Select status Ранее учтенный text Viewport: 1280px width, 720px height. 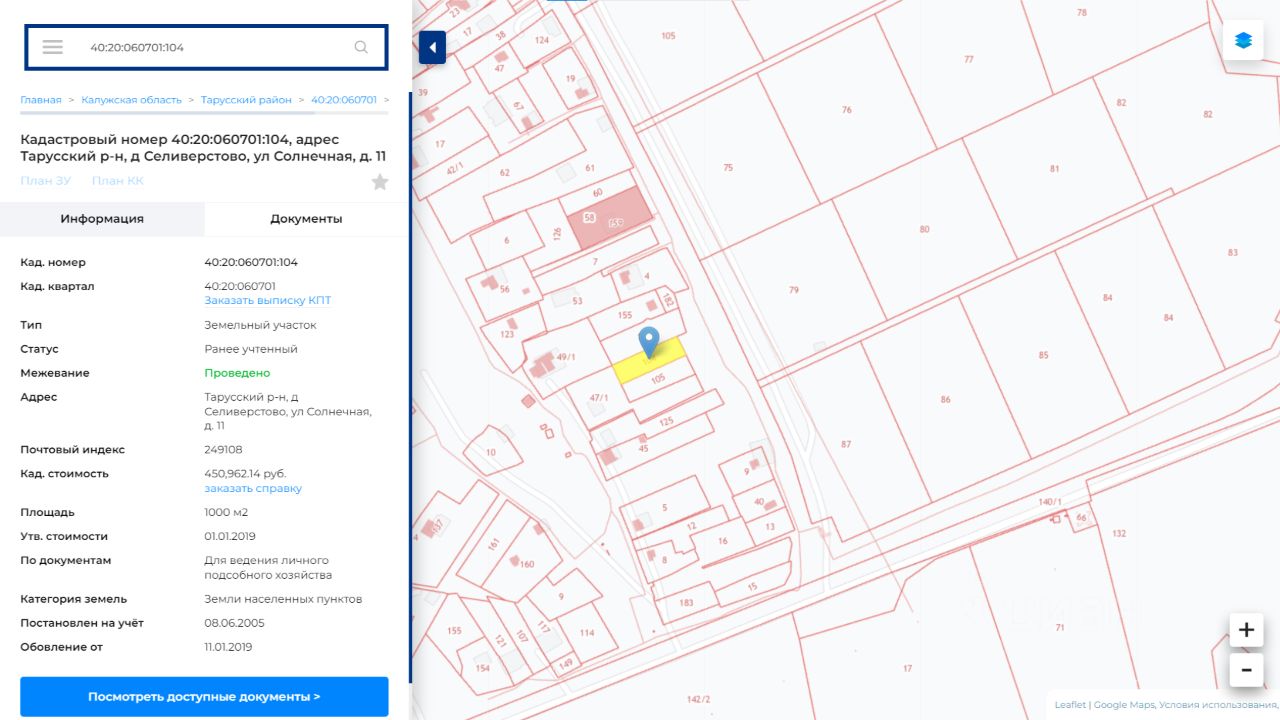point(251,349)
